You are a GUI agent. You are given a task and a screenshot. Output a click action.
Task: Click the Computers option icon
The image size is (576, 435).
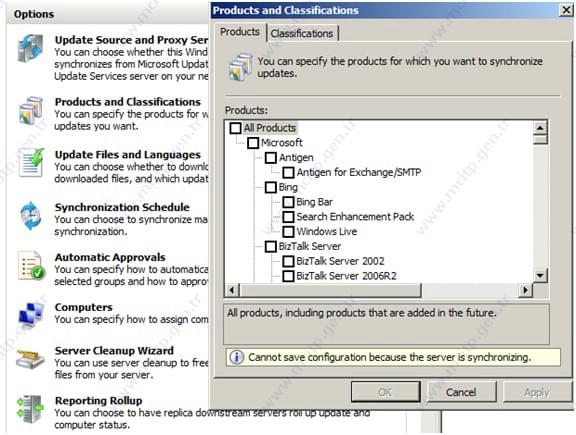pos(31,315)
